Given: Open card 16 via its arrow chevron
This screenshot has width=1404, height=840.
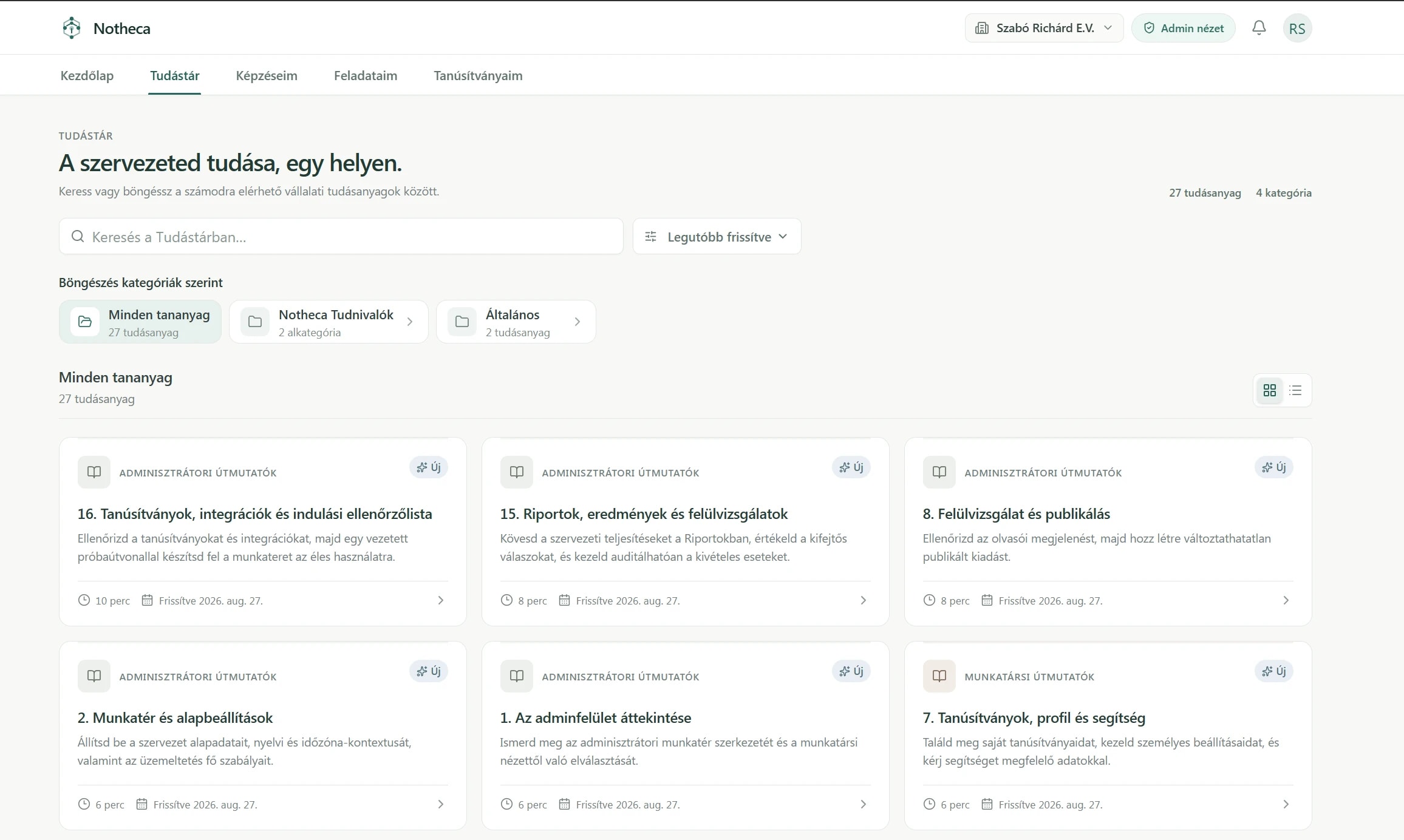Looking at the screenshot, I should [441, 600].
